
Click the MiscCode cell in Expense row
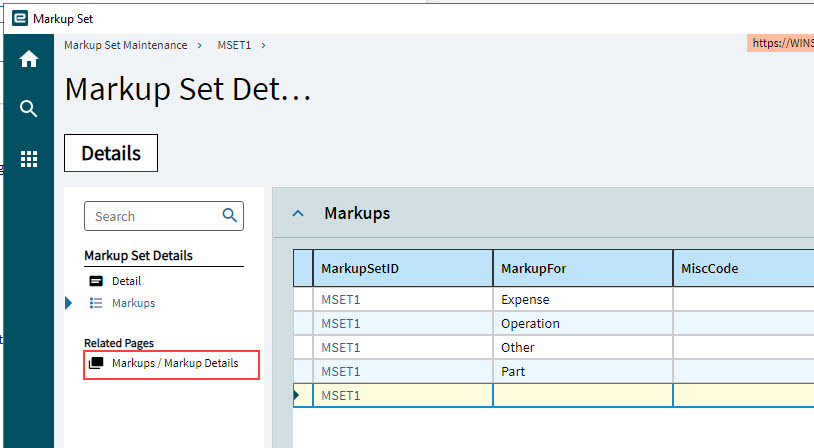(x=744, y=300)
